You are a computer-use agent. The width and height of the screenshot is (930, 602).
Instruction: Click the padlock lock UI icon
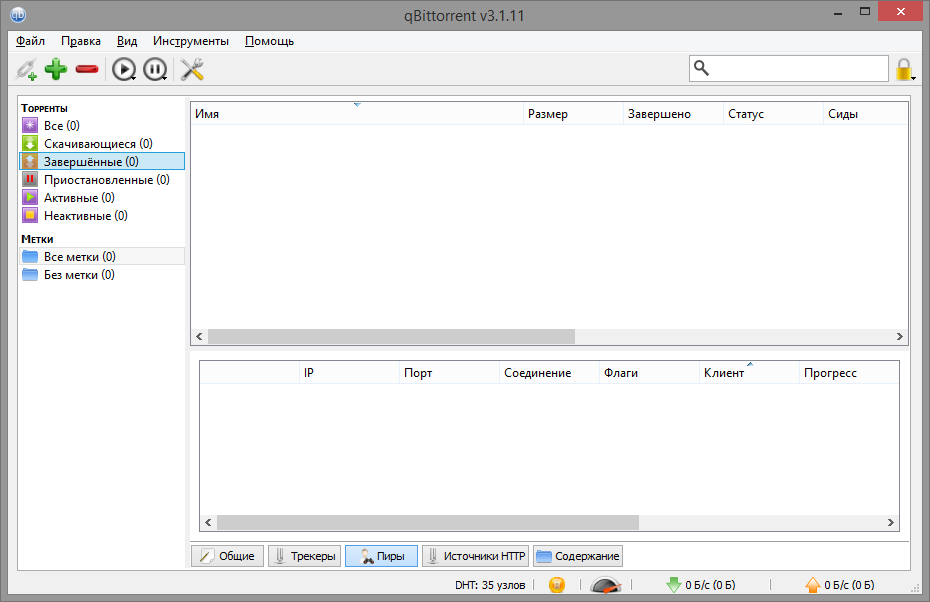(x=904, y=69)
